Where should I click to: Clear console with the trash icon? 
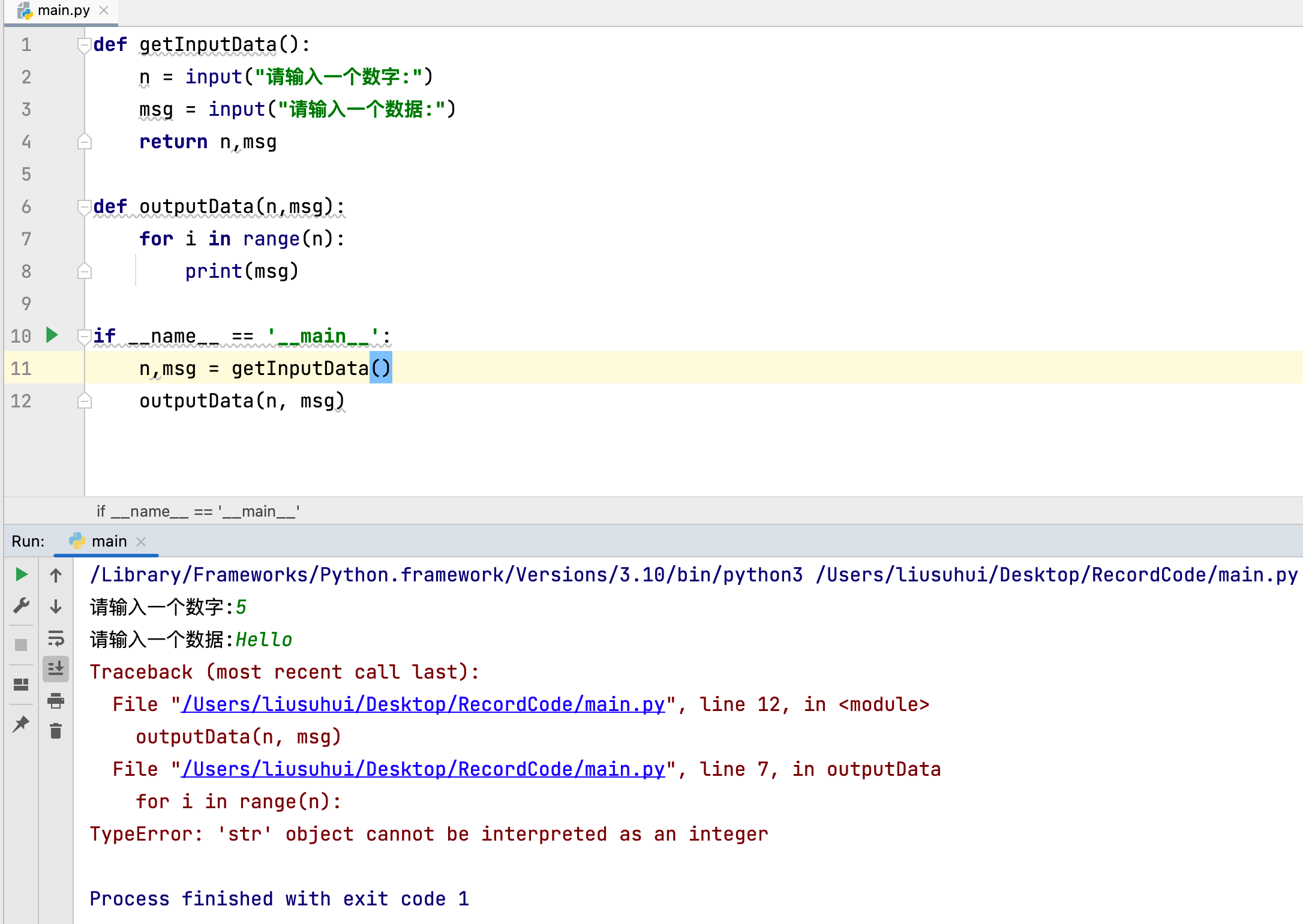point(56,731)
